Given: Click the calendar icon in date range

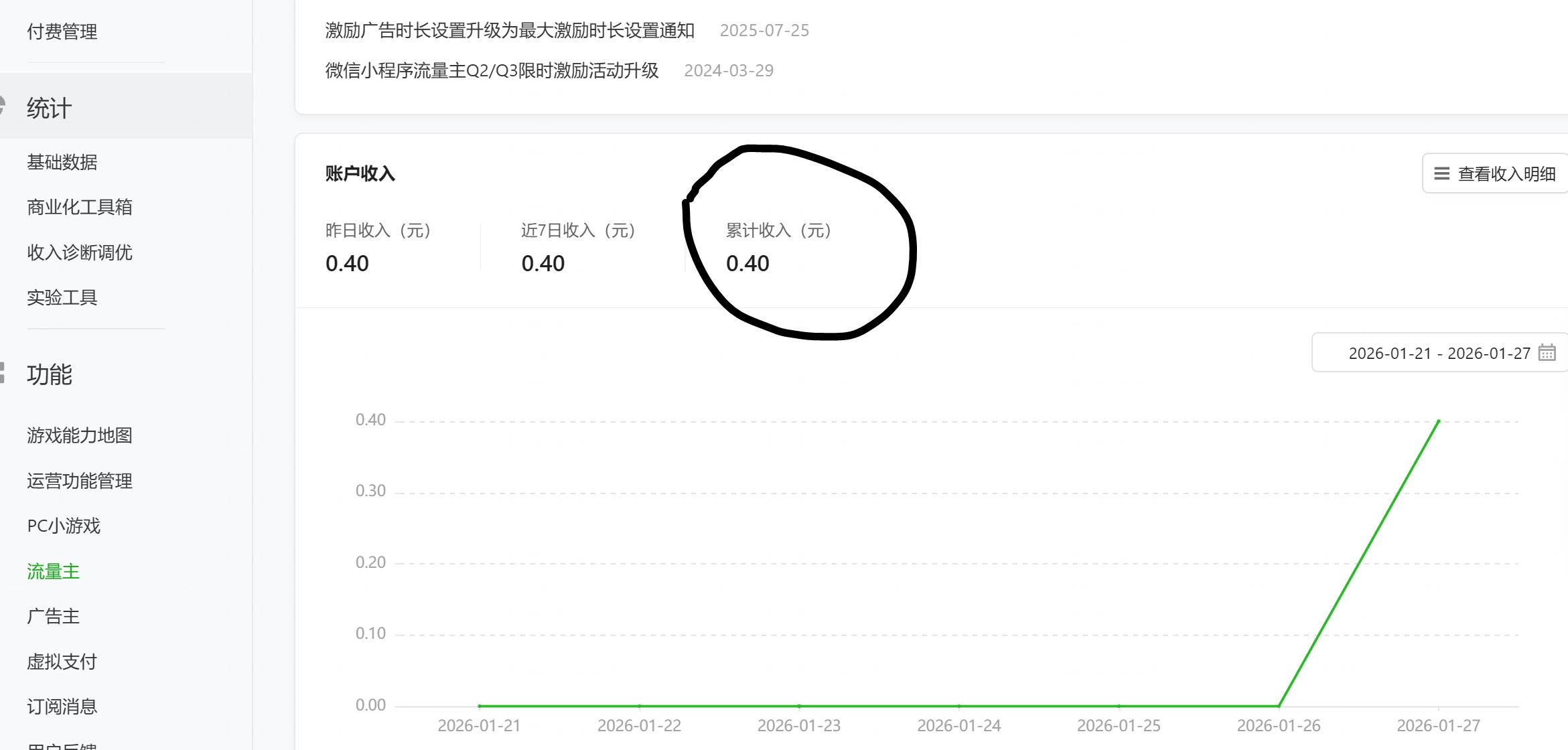Looking at the screenshot, I should tap(1547, 352).
